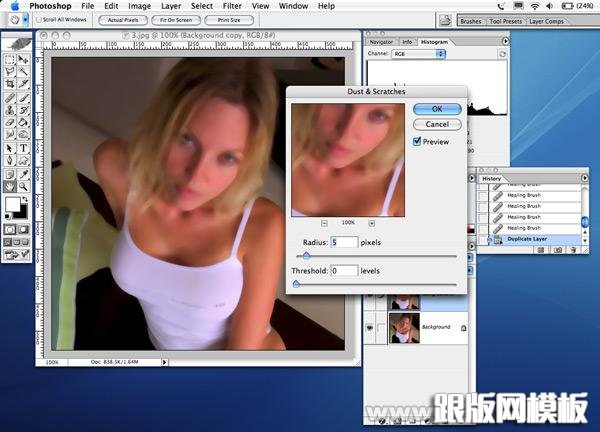This screenshot has width=600, height=432.
Task: Select the Zoom magnifier tool
Action: pyautogui.click(x=23, y=186)
